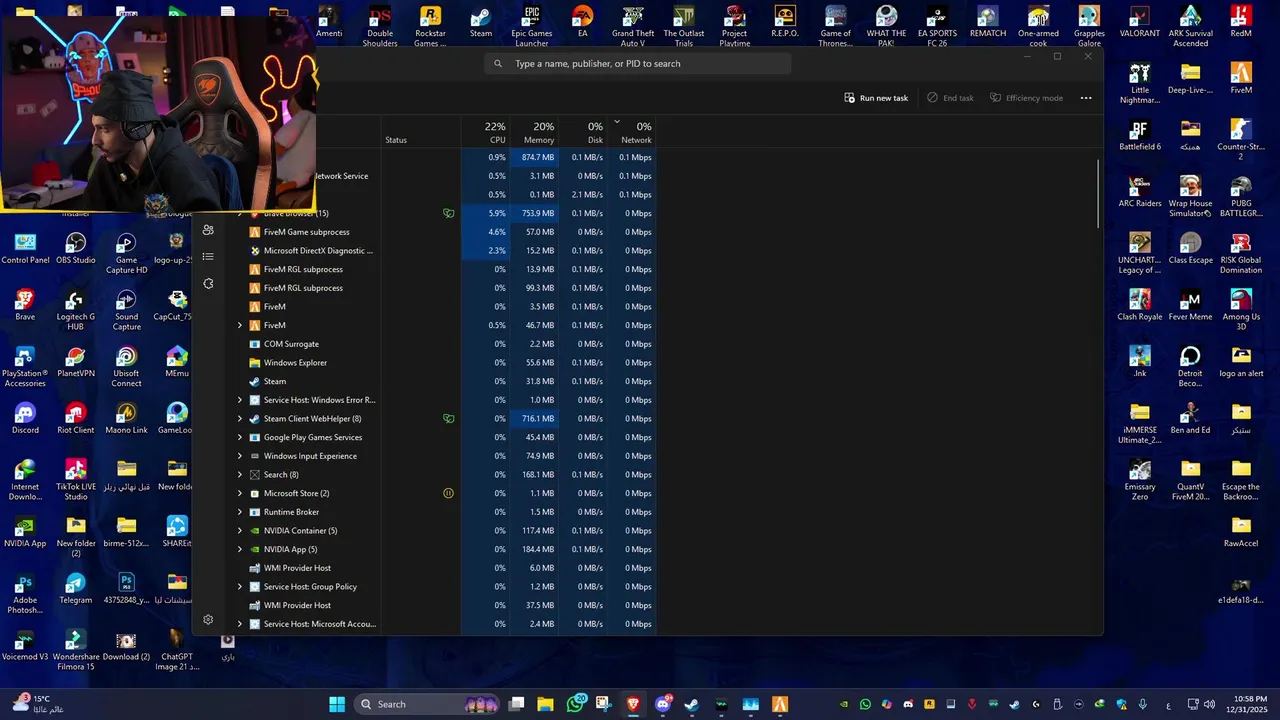Expand Google Play Games Services group
The width and height of the screenshot is (1280, 720).
coord(239,437)
